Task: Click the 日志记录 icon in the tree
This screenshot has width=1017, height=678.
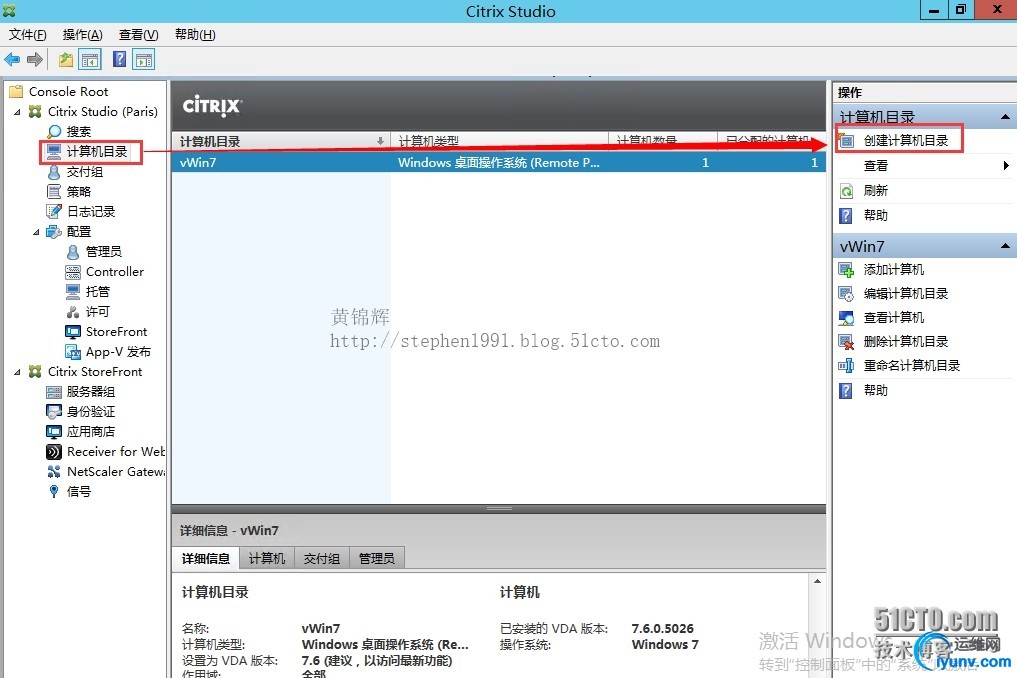Action: 54,212
